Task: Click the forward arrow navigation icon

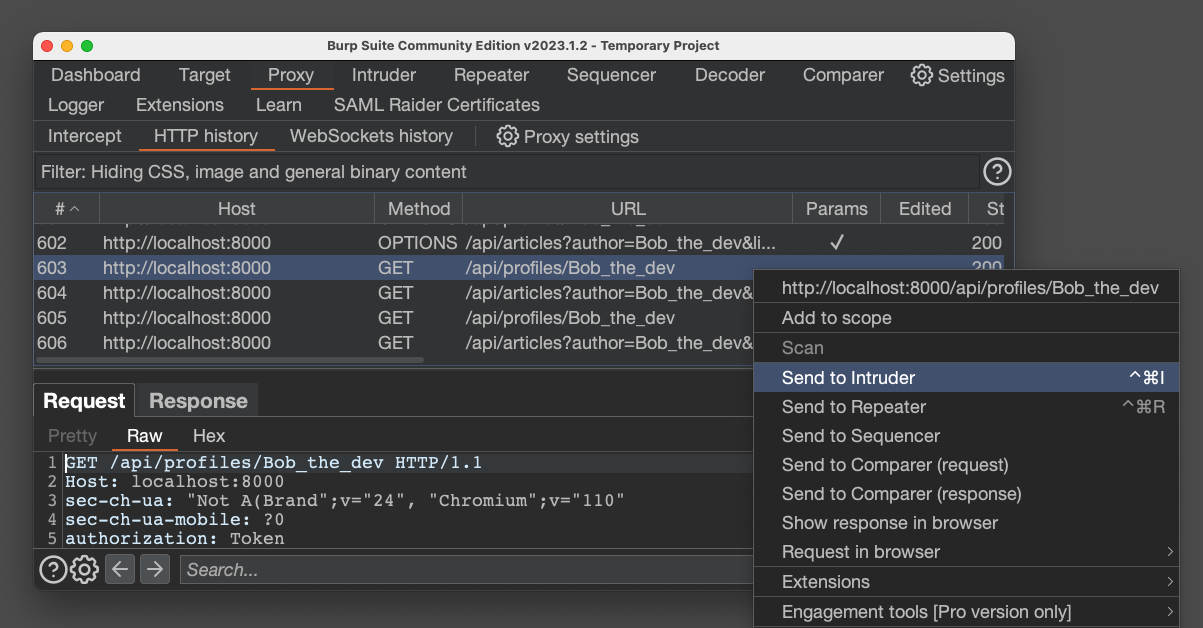Action: tap(154, 570)
